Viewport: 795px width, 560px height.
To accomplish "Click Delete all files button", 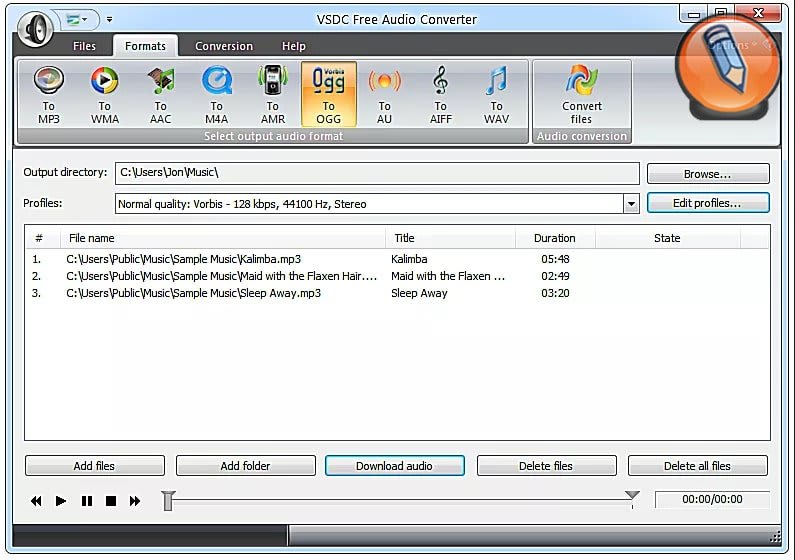I will pyautogui.click(x=698, y=465).
